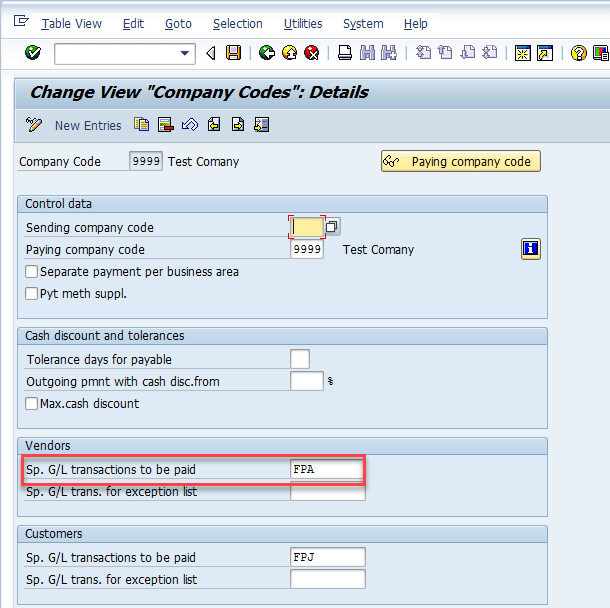Toggle Display/Change pencil icon
610x608 pixels.
(33, 125)
